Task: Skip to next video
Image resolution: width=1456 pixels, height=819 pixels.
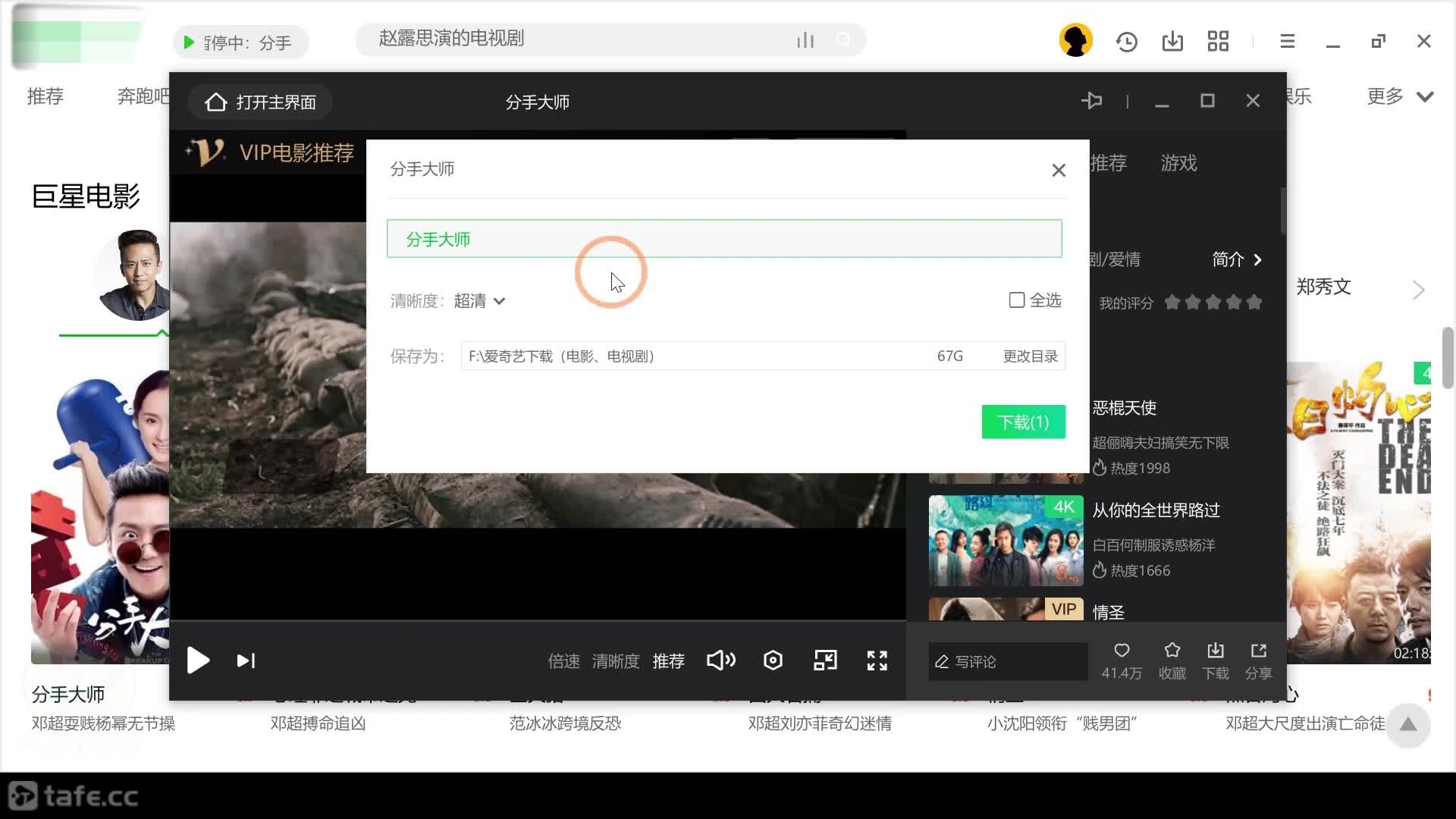Action: pos(246,661)
